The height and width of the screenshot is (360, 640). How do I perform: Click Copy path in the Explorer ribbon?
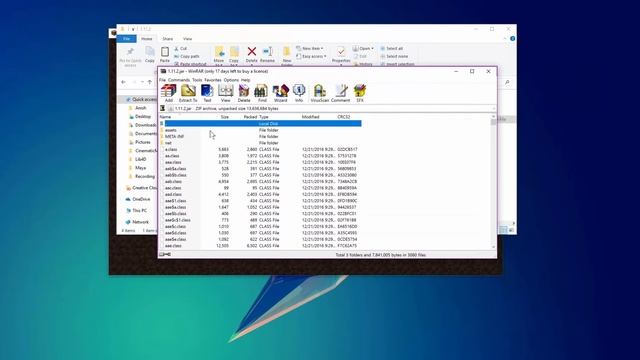click(x=187, y=56)
